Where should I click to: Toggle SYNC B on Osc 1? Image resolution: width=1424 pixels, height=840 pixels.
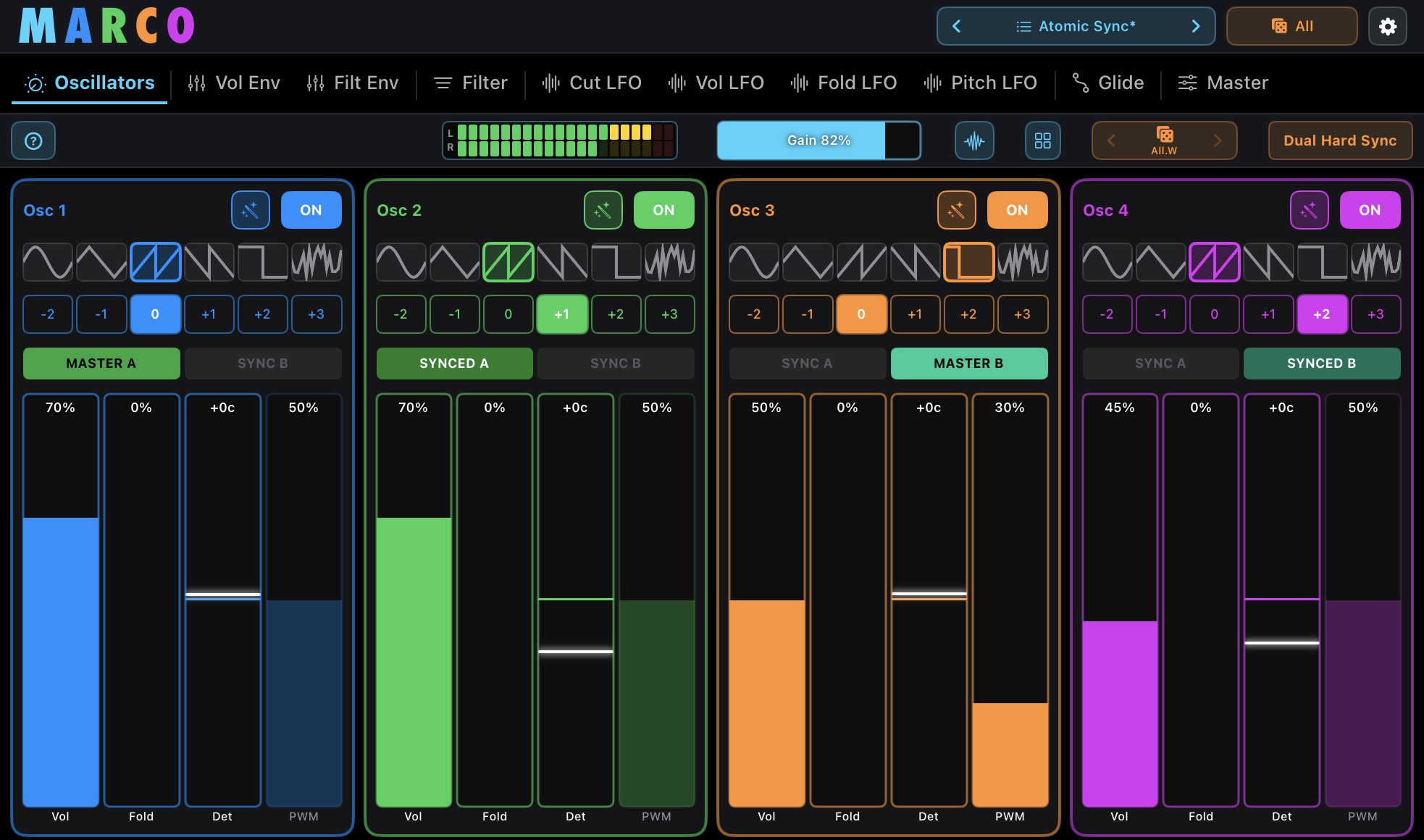pos(263,364)
